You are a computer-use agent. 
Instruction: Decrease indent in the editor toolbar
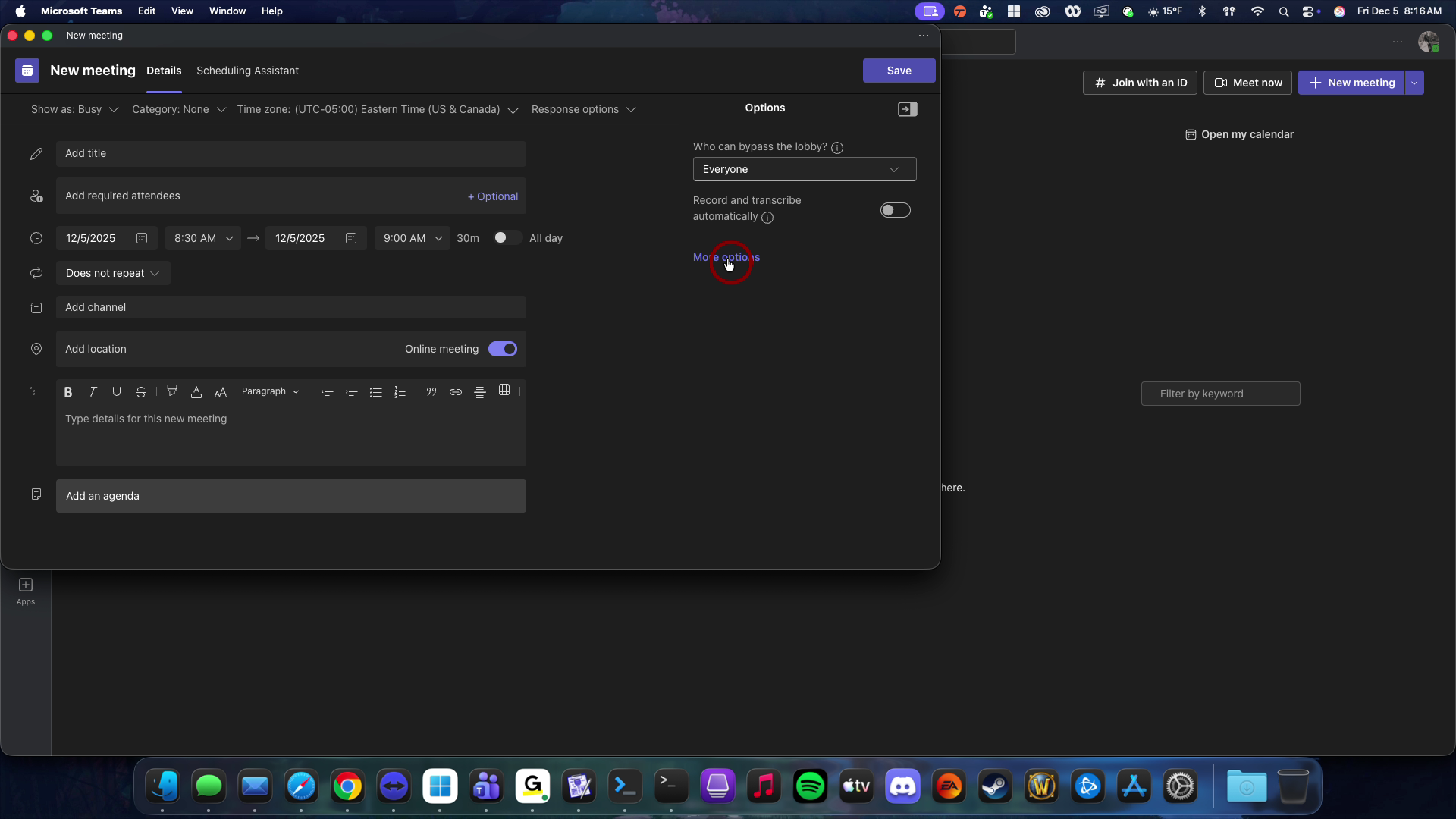point(327,392)
